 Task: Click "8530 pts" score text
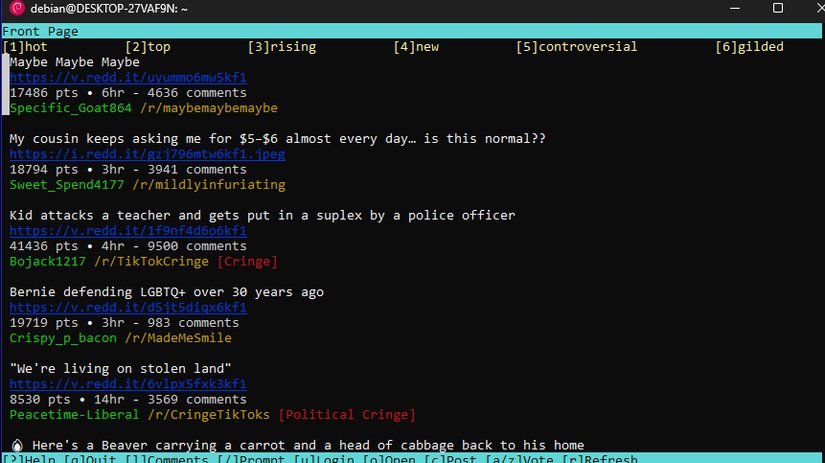(x=40, y=399)
